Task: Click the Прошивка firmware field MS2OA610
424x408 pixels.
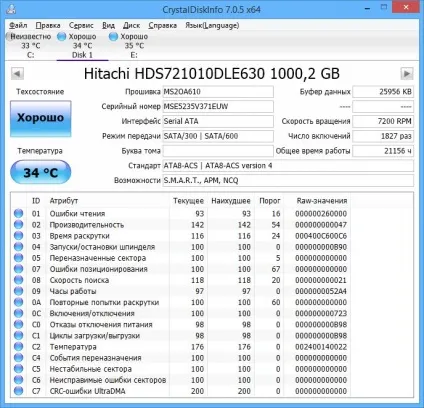Action: pyautogui.click(x=218, y=92)
